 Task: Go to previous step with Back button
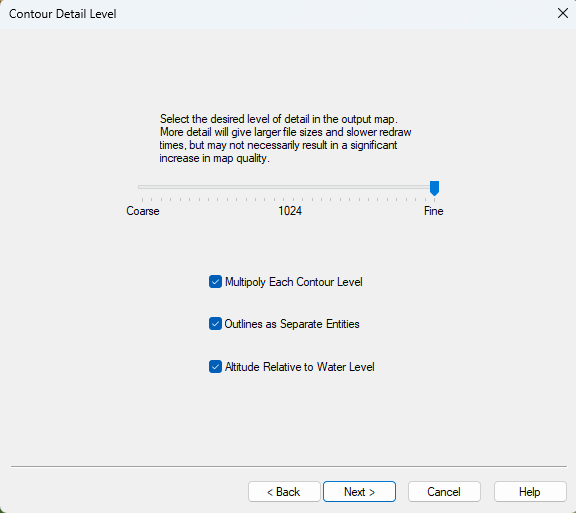284,492
